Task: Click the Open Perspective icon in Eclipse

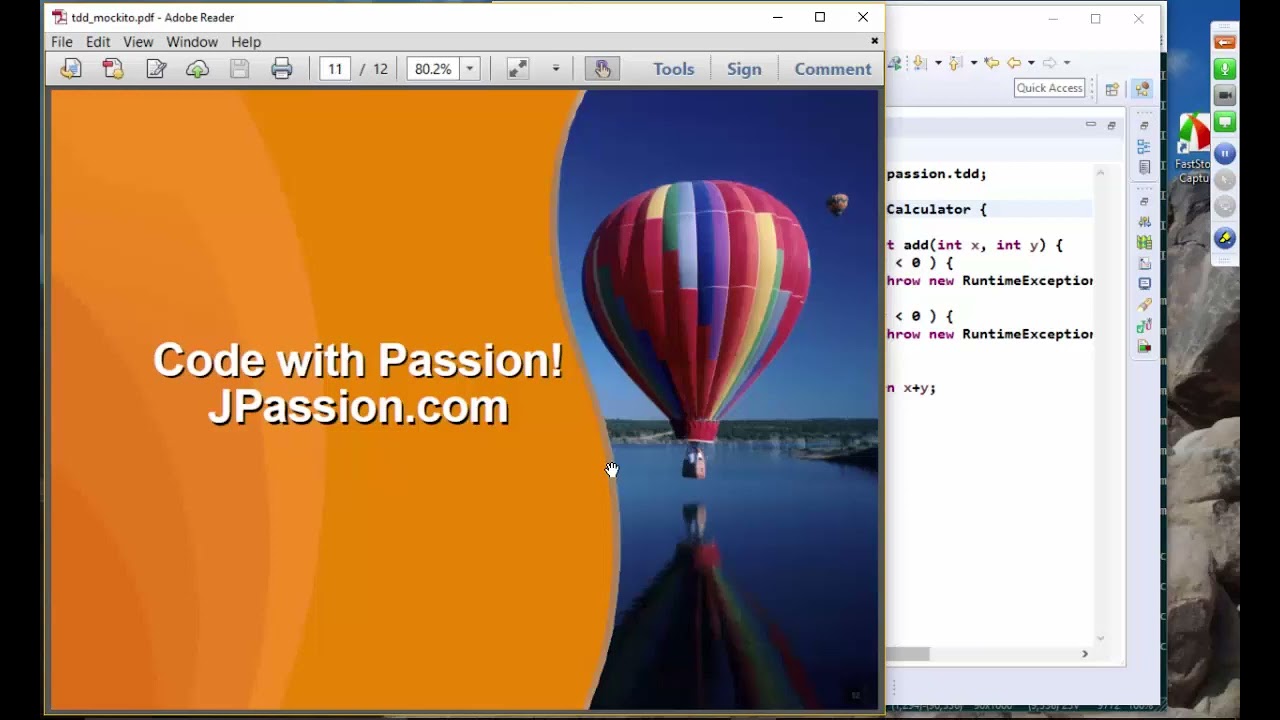Action: tap(1111, 89)
